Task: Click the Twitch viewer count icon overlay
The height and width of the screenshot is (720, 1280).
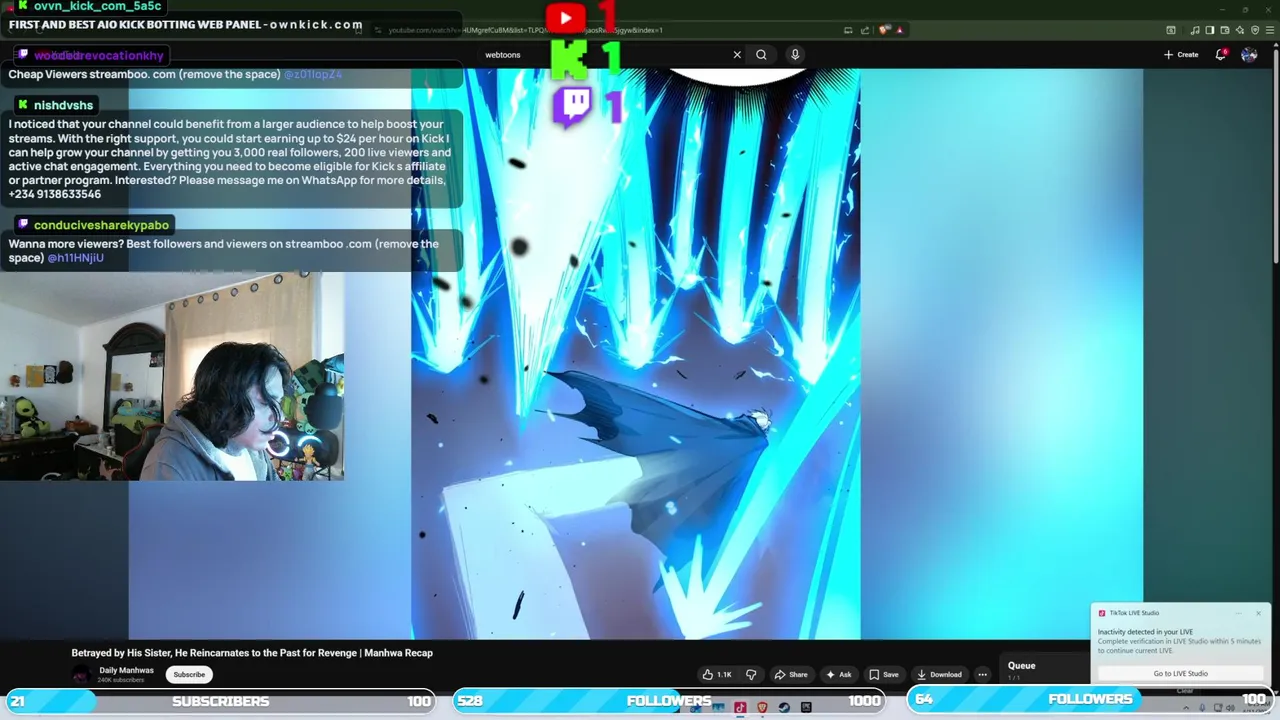Action: [572, 107]
